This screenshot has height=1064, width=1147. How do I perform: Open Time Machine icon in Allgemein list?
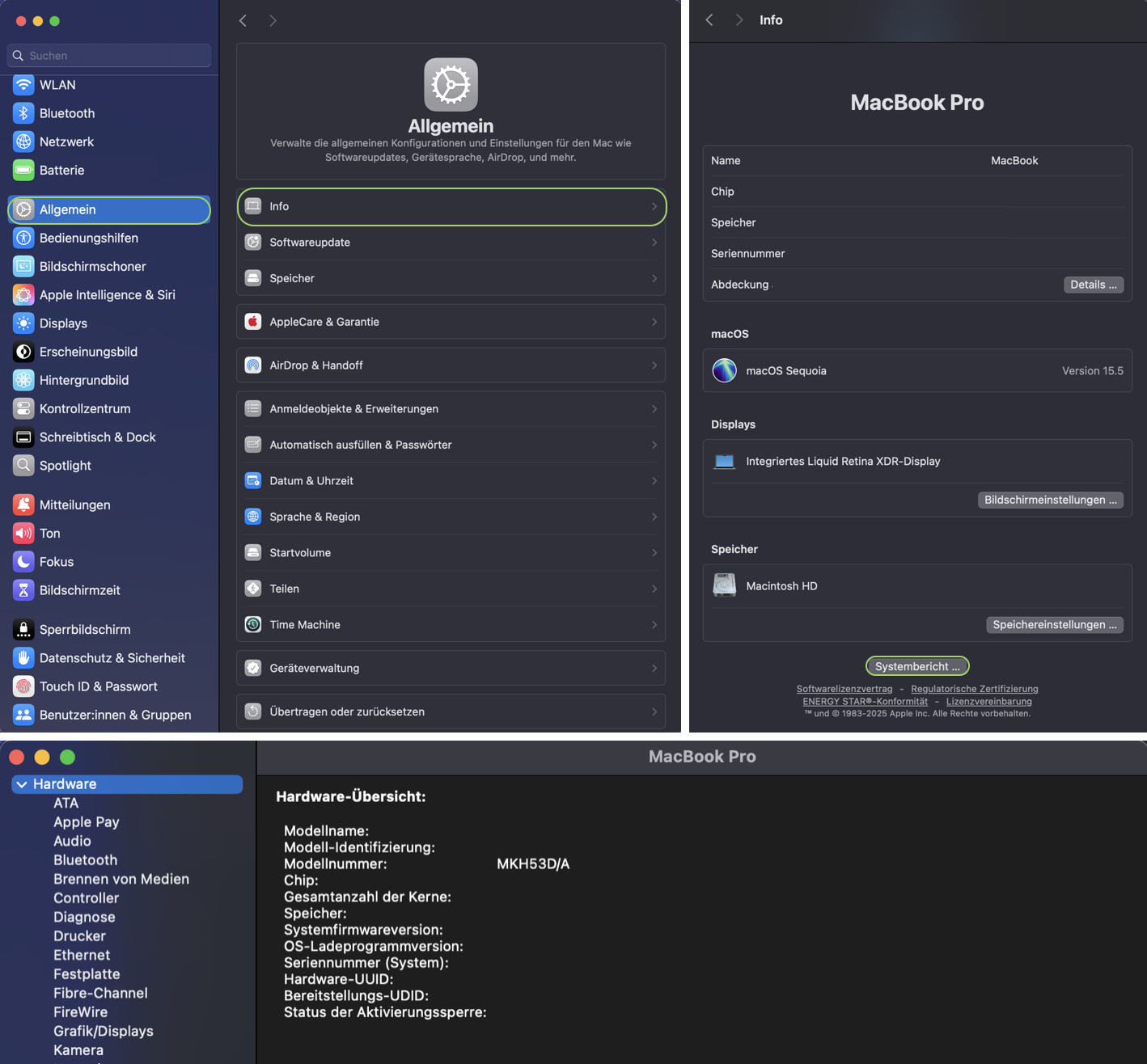click(253, 624)
